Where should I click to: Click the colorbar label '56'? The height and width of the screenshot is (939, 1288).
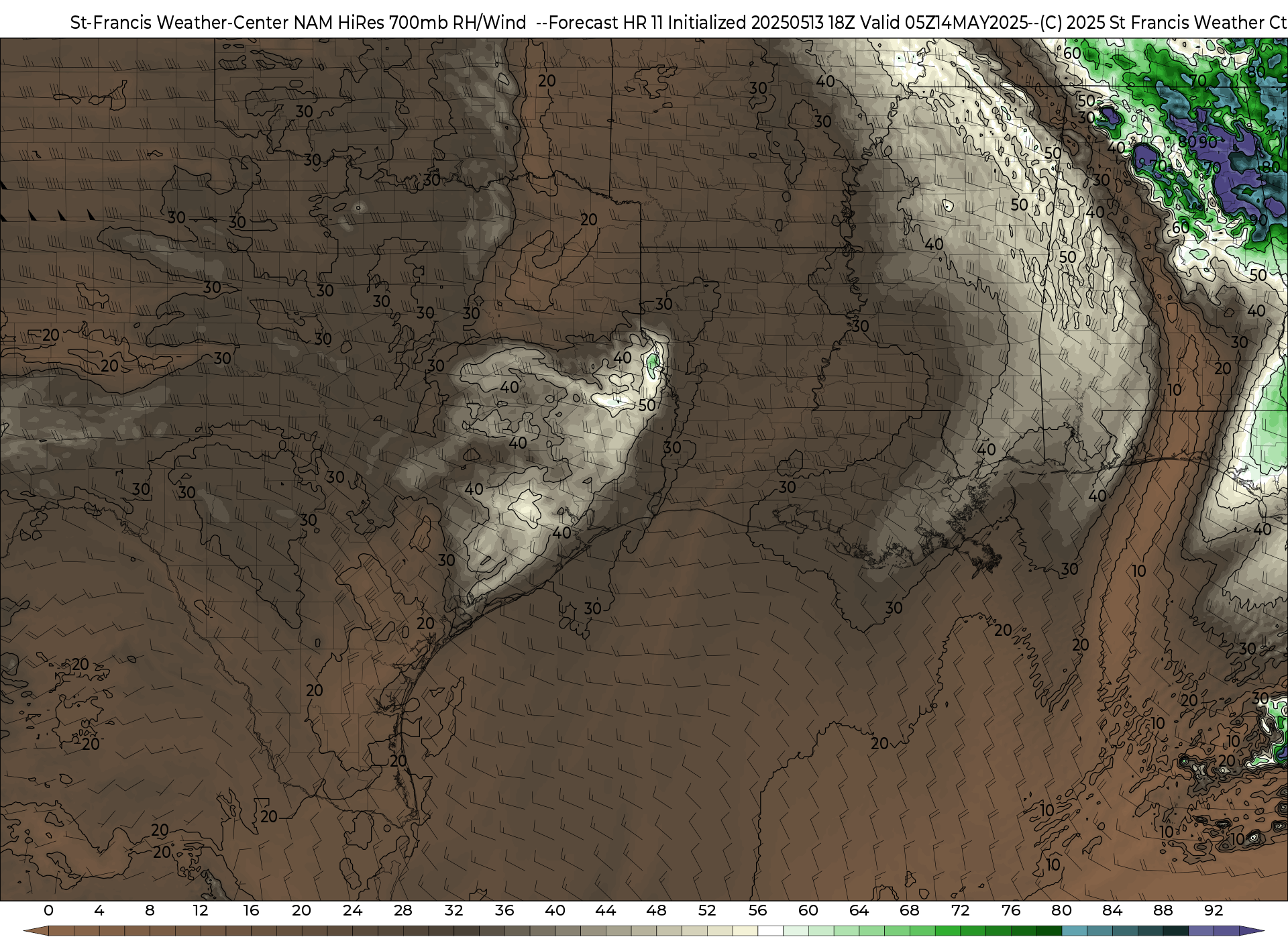coord(757,910)
